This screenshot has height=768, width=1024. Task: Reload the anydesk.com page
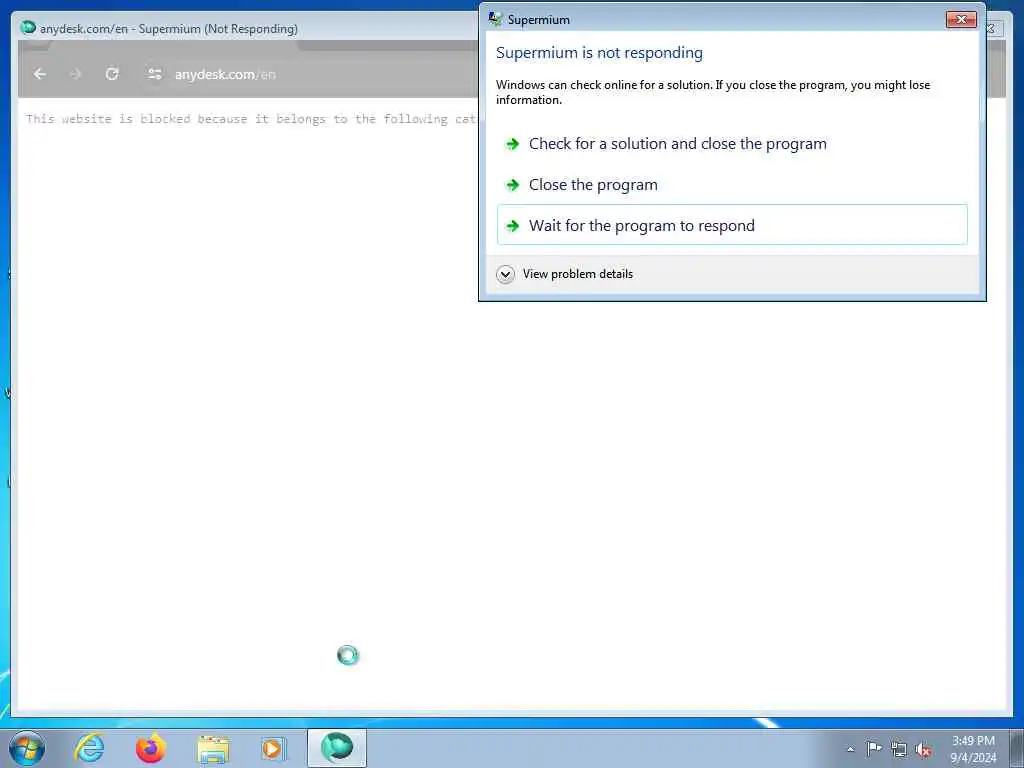coord(112,74)
